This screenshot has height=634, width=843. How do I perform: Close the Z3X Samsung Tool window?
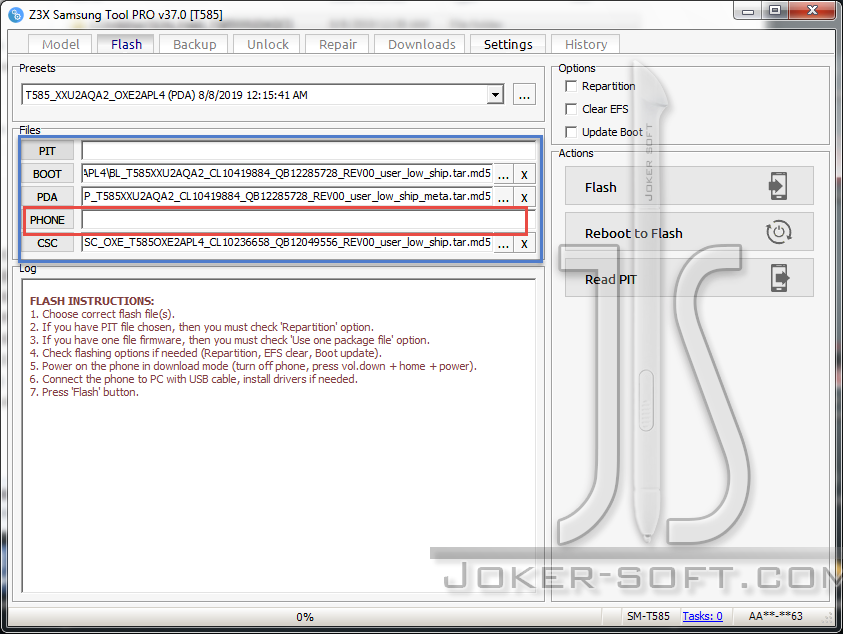(x=812, y=11)
